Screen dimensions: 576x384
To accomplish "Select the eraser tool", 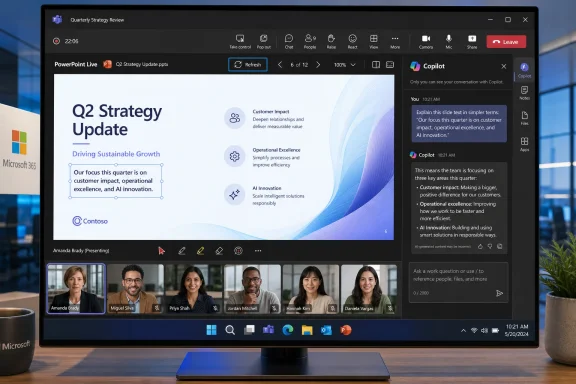I will click(x=219, y=251).
